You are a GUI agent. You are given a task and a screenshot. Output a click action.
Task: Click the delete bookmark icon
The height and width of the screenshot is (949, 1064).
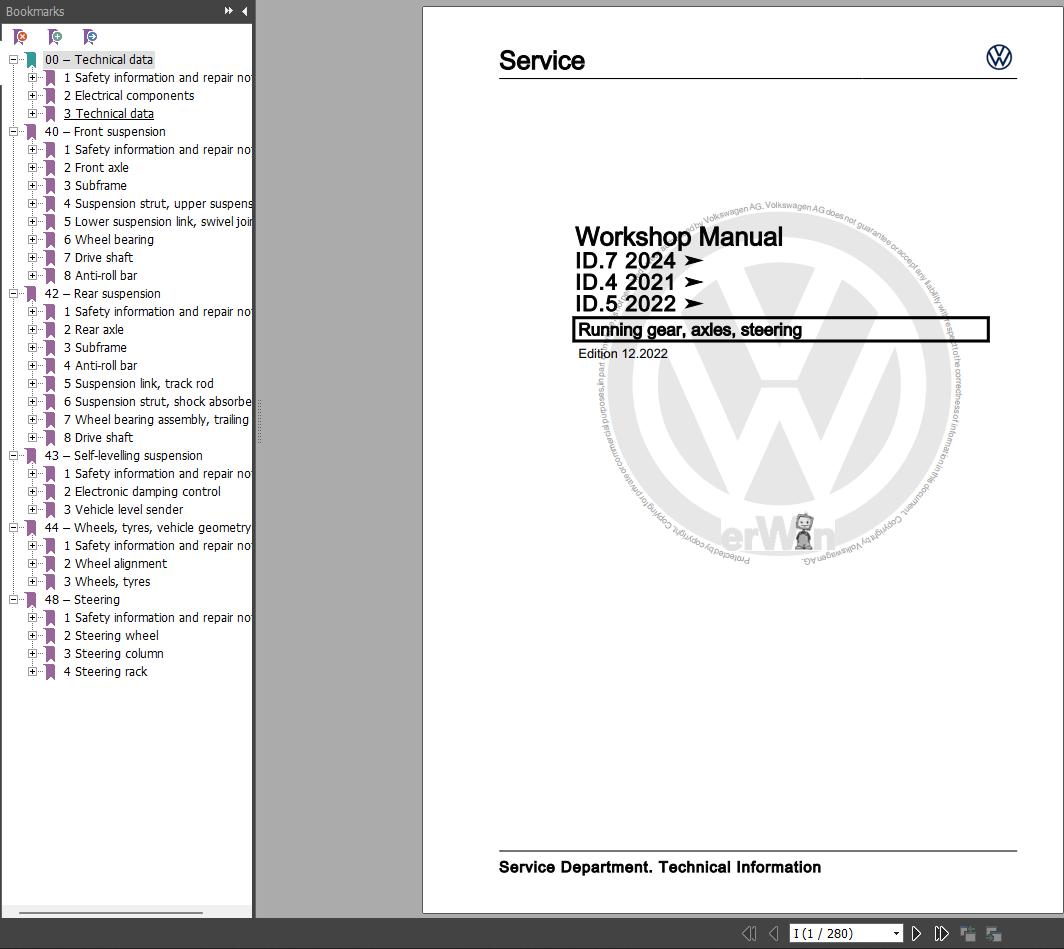tap(20, 37)
